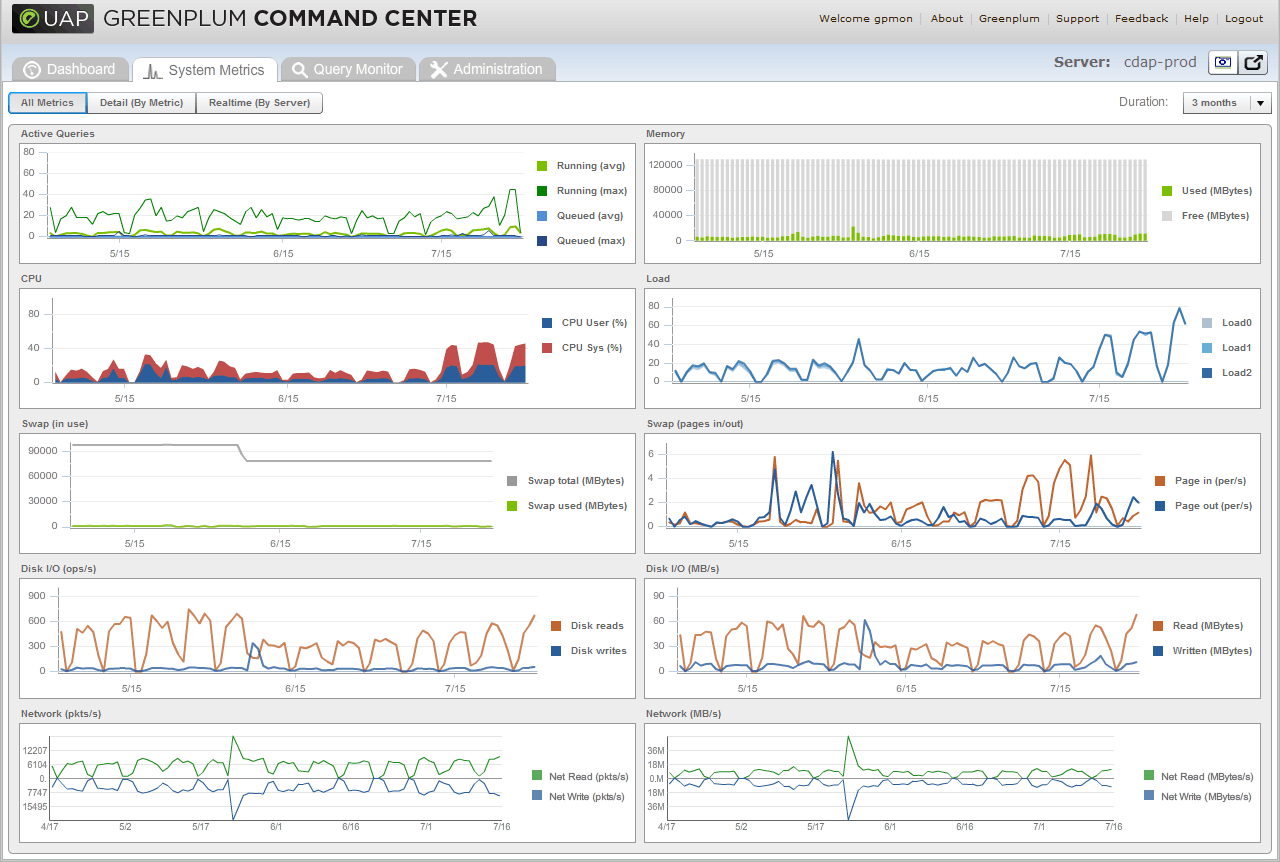Click the Written (MBytes) legend swatch
The height and width of the screenshot is (862, 1280).
pos(1158,651)
